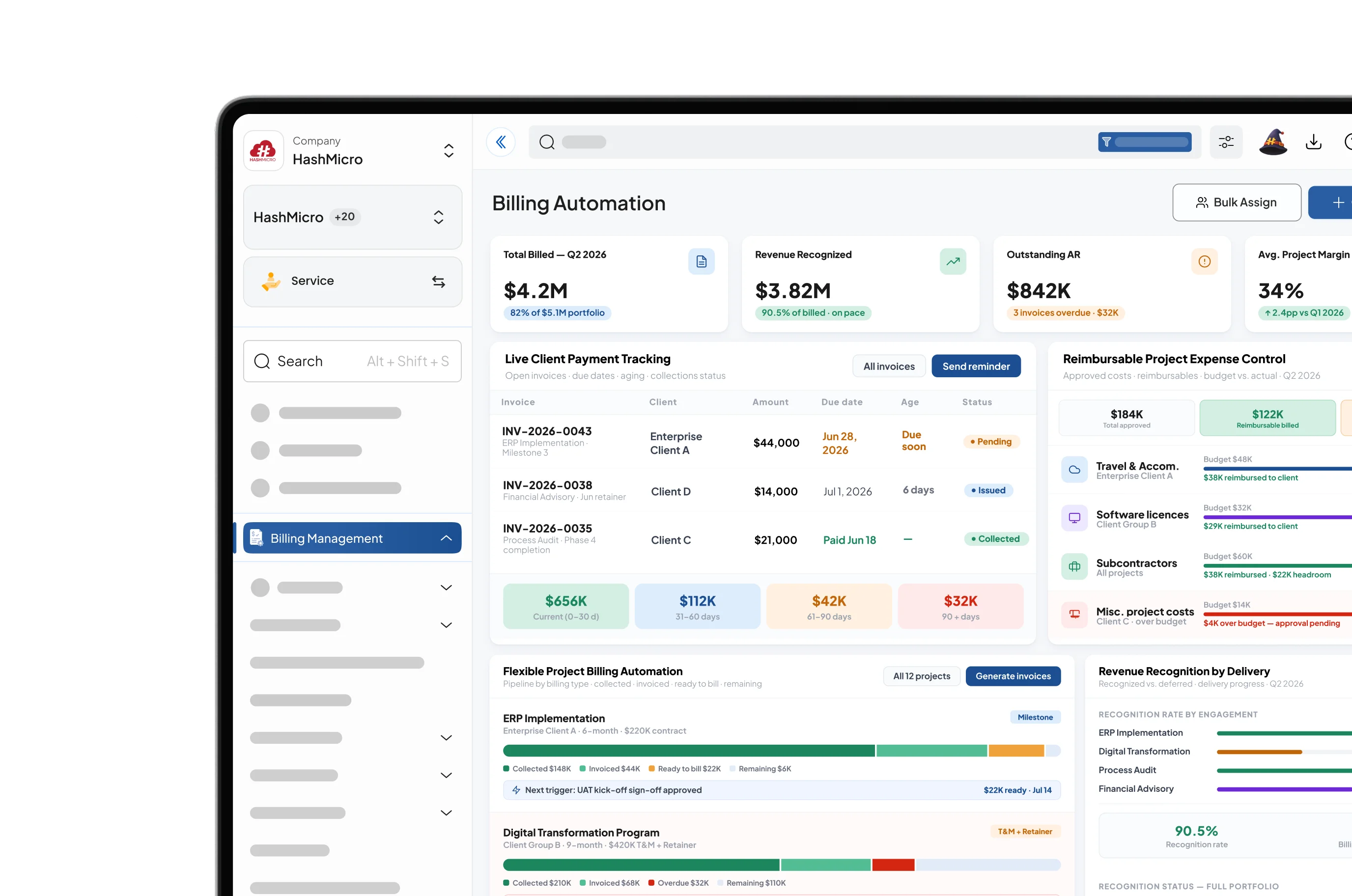Click the swap arrows next to Service
The height and width of the screenshot is (896, 1352).
(x=438, y=281)
